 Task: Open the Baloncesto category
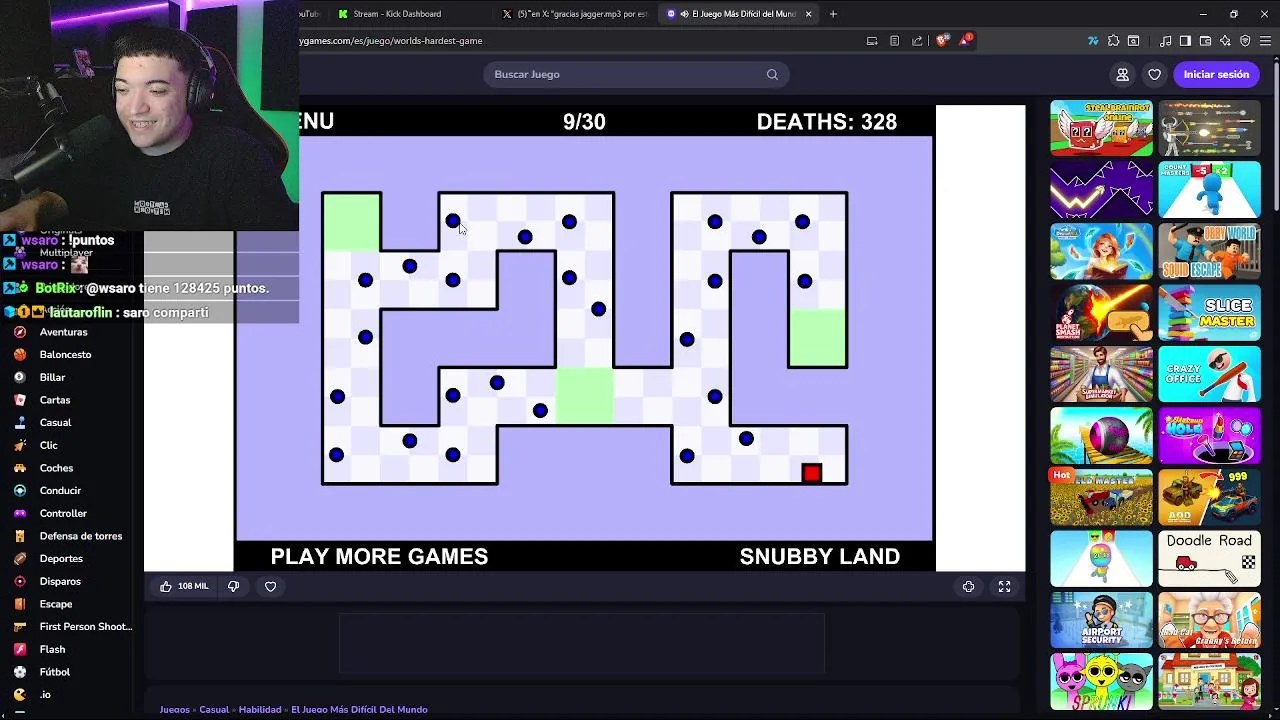[65, 355]
